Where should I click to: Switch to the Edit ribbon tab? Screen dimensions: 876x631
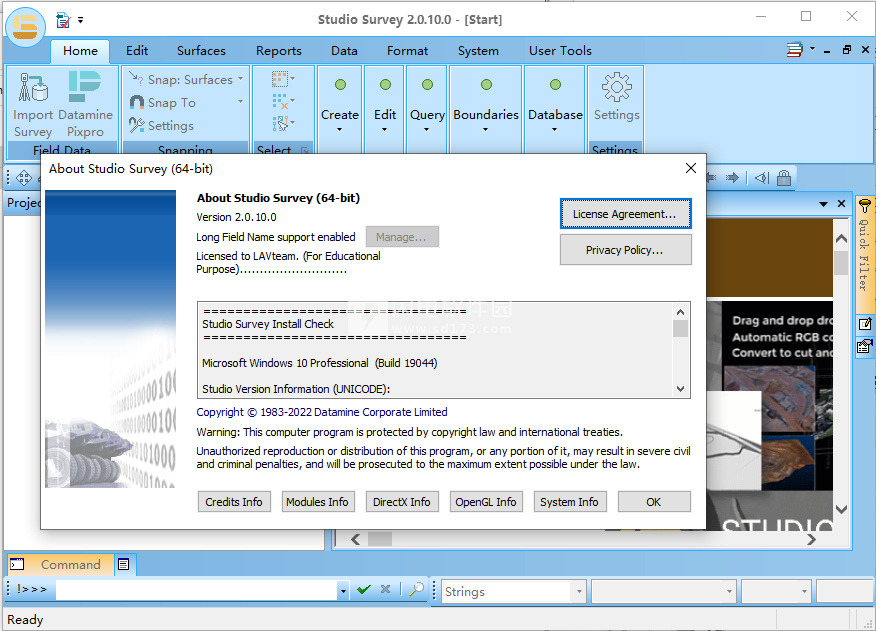coord(137,51)
